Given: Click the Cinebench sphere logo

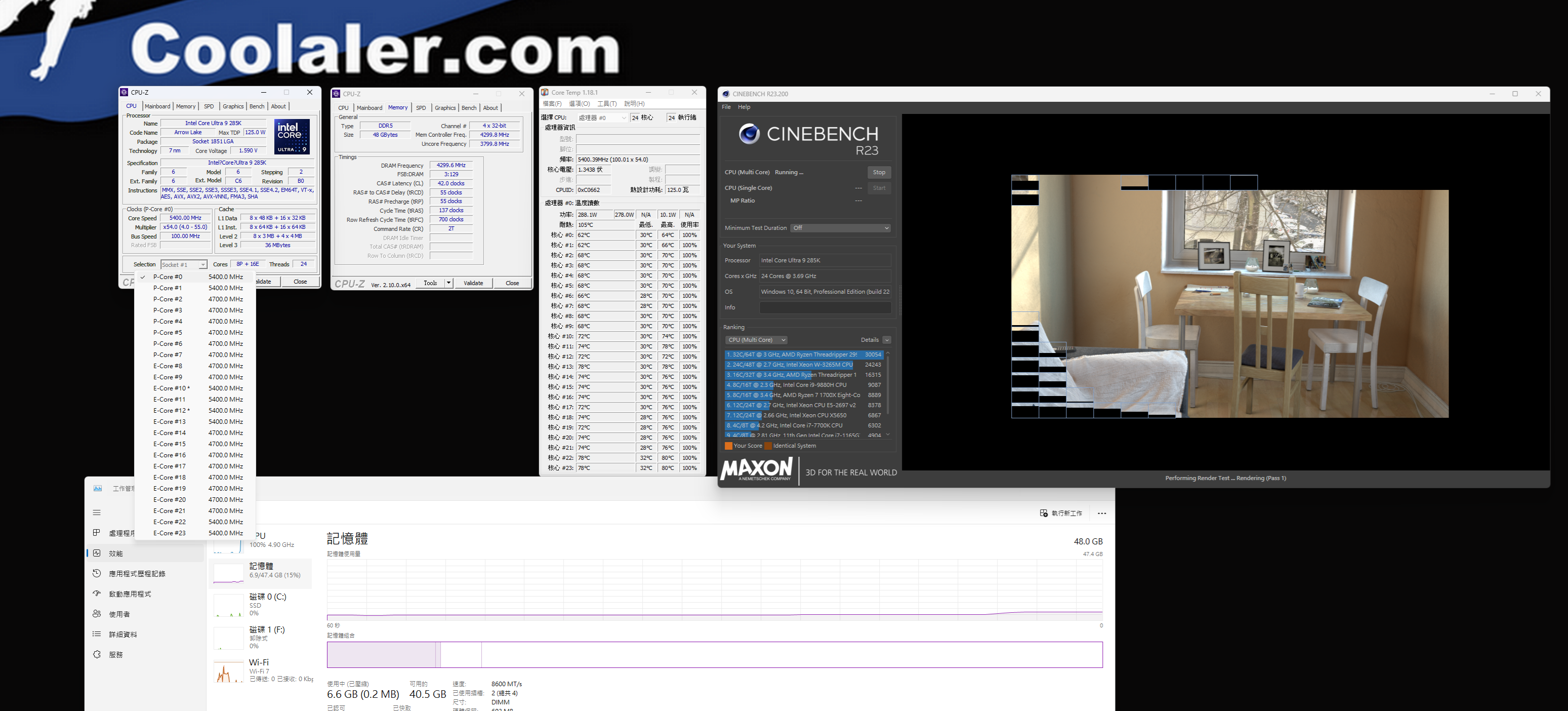Looking at the screenshot, I should point(749,133).
